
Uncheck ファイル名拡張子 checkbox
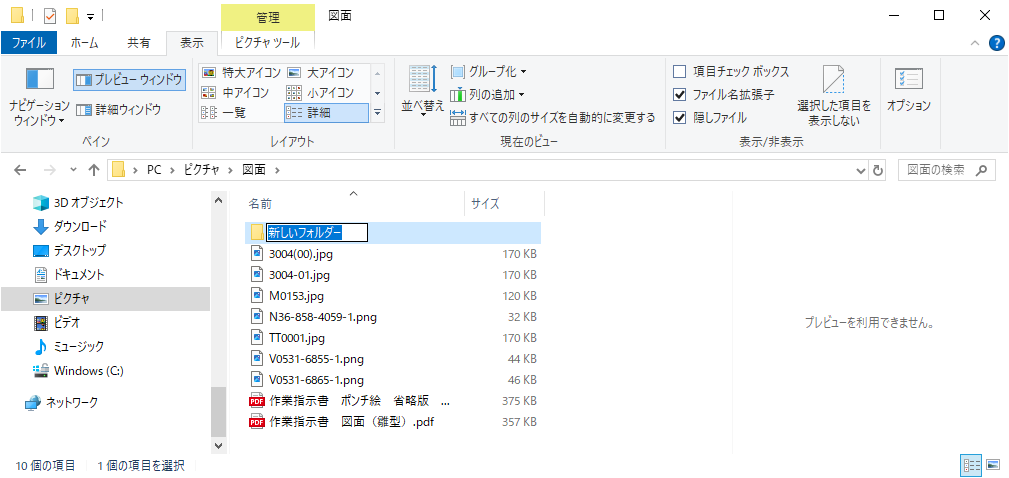coord(680,95)
